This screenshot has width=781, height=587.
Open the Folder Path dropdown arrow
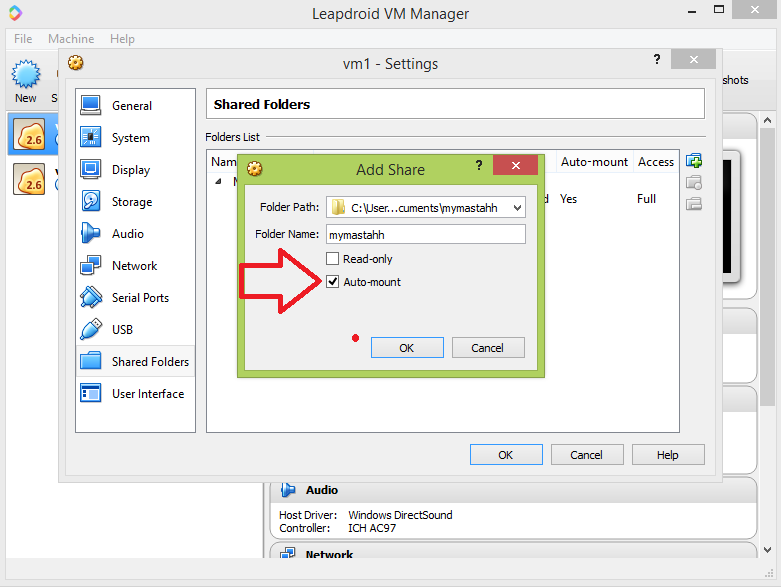518,208
